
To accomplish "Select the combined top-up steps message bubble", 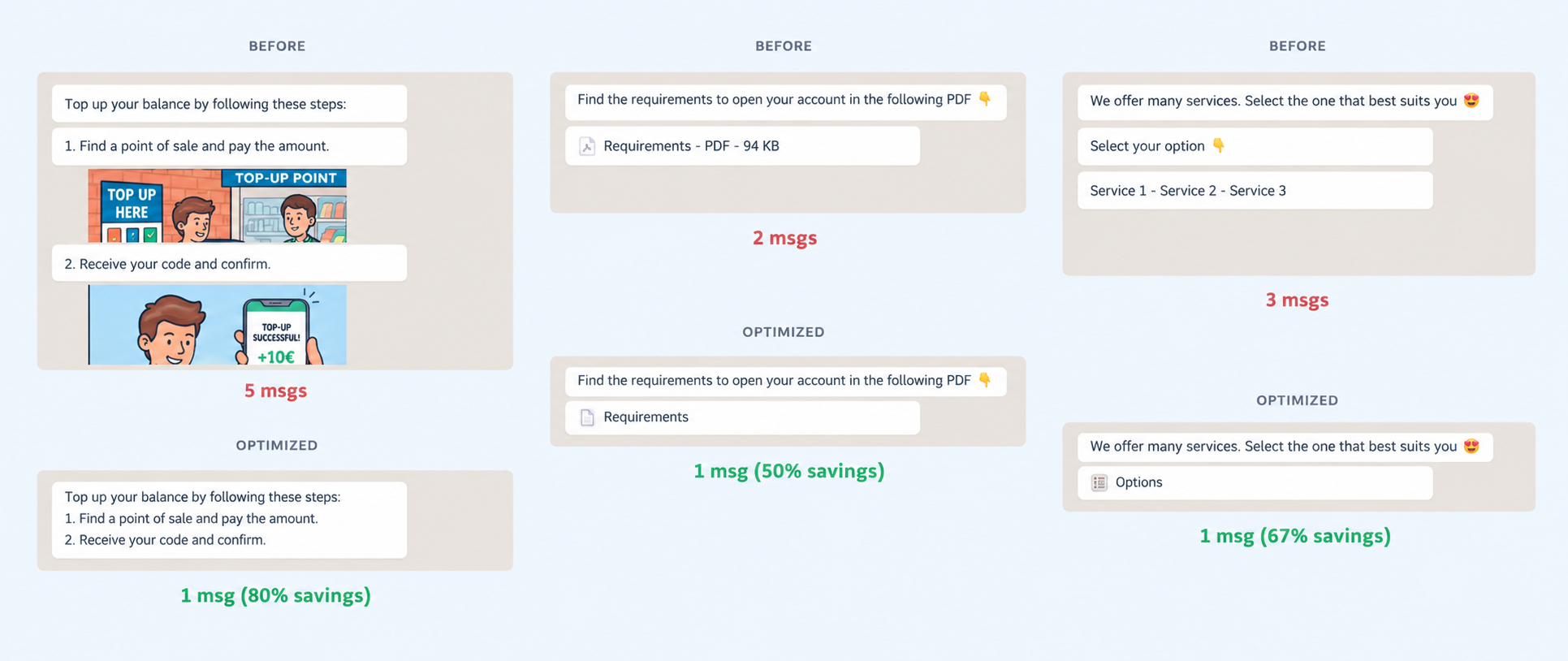I will (x=229, y=520).
